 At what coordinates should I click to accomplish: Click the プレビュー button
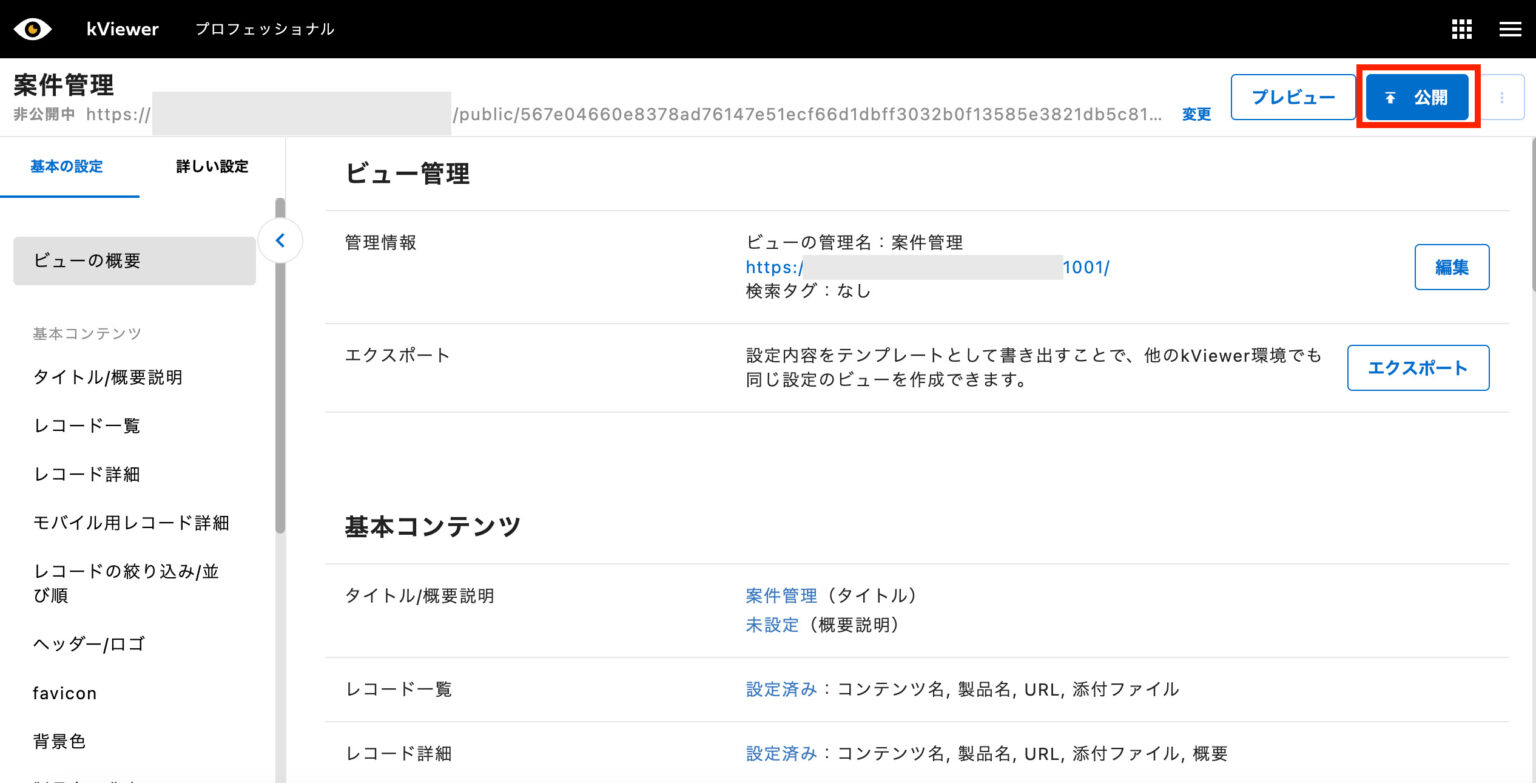(x=1293, y=97)
